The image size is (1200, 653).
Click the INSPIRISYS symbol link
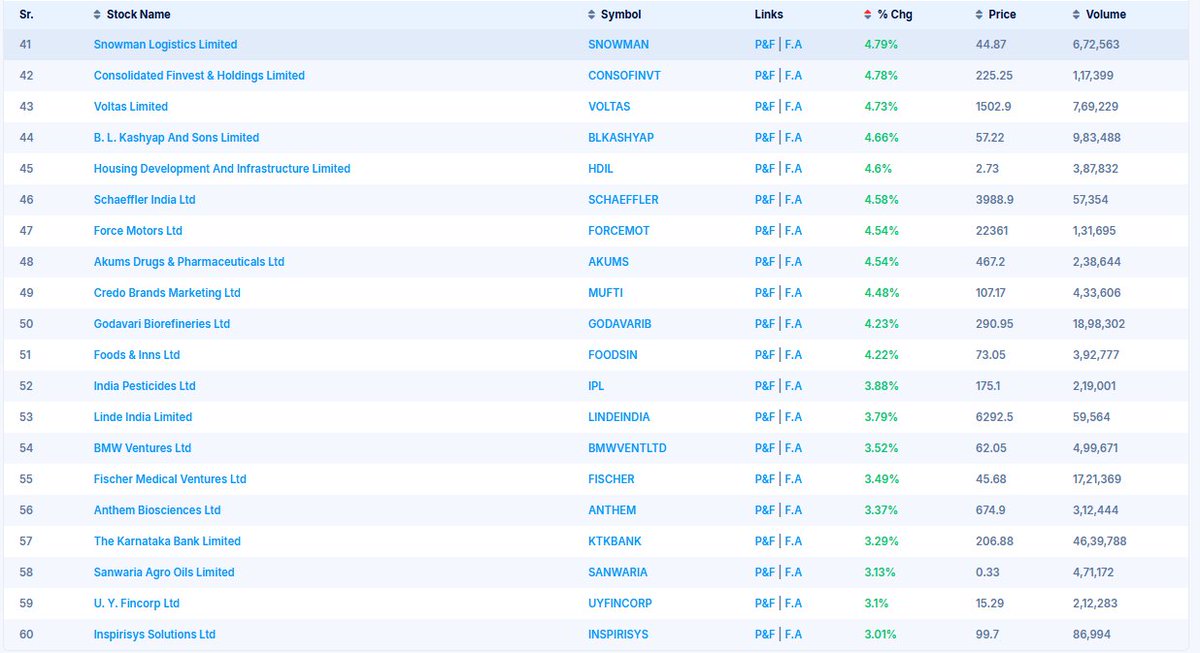coord(618,633)
